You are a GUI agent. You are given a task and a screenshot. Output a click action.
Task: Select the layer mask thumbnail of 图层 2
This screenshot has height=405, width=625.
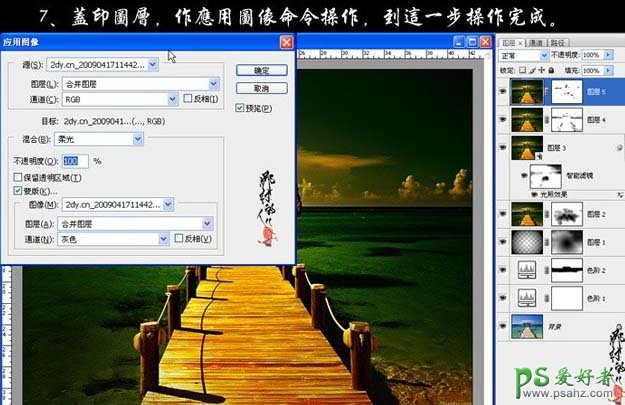click(x=567, y=212)
